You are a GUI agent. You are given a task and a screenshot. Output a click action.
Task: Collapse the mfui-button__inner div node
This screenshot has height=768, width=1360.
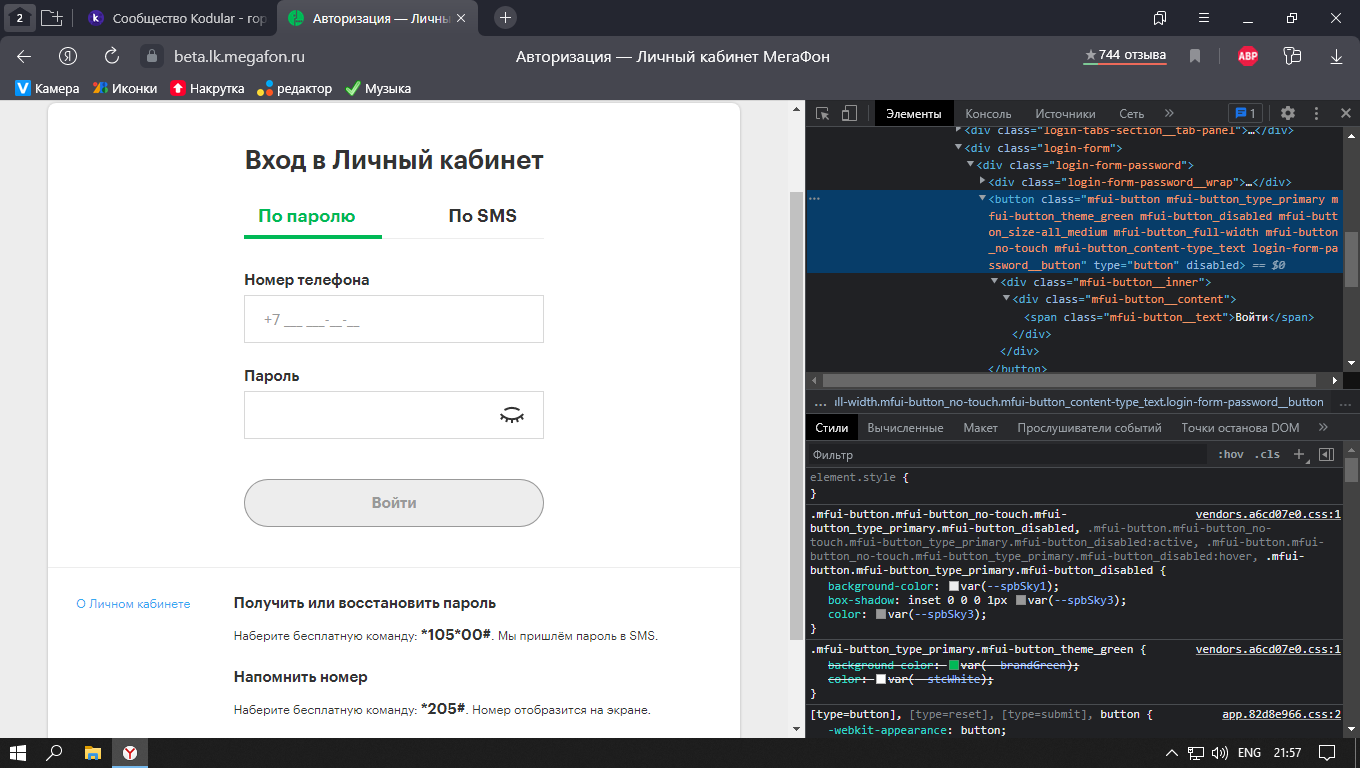(994, 283)
